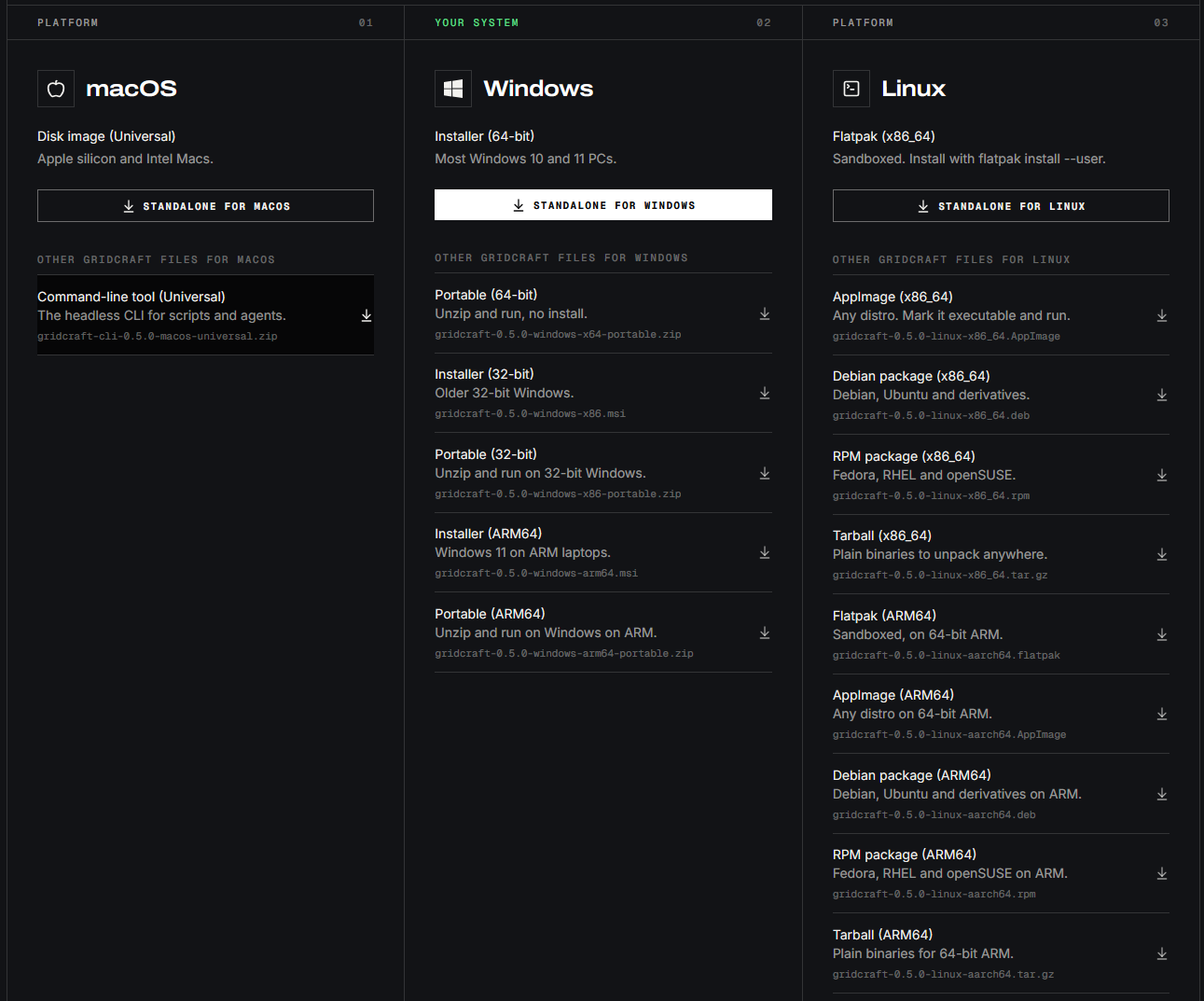Screen dimensions: 1204x1001
Task: Click the Windows logo icon
Action: [453, 89]
